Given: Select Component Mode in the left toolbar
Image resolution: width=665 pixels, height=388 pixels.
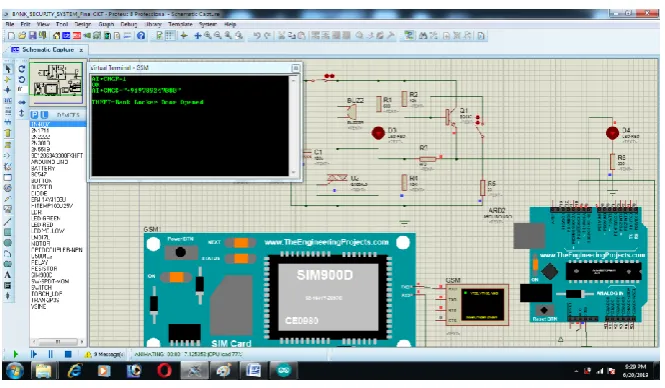Looking at the screenshot, I should coord(8,79).
